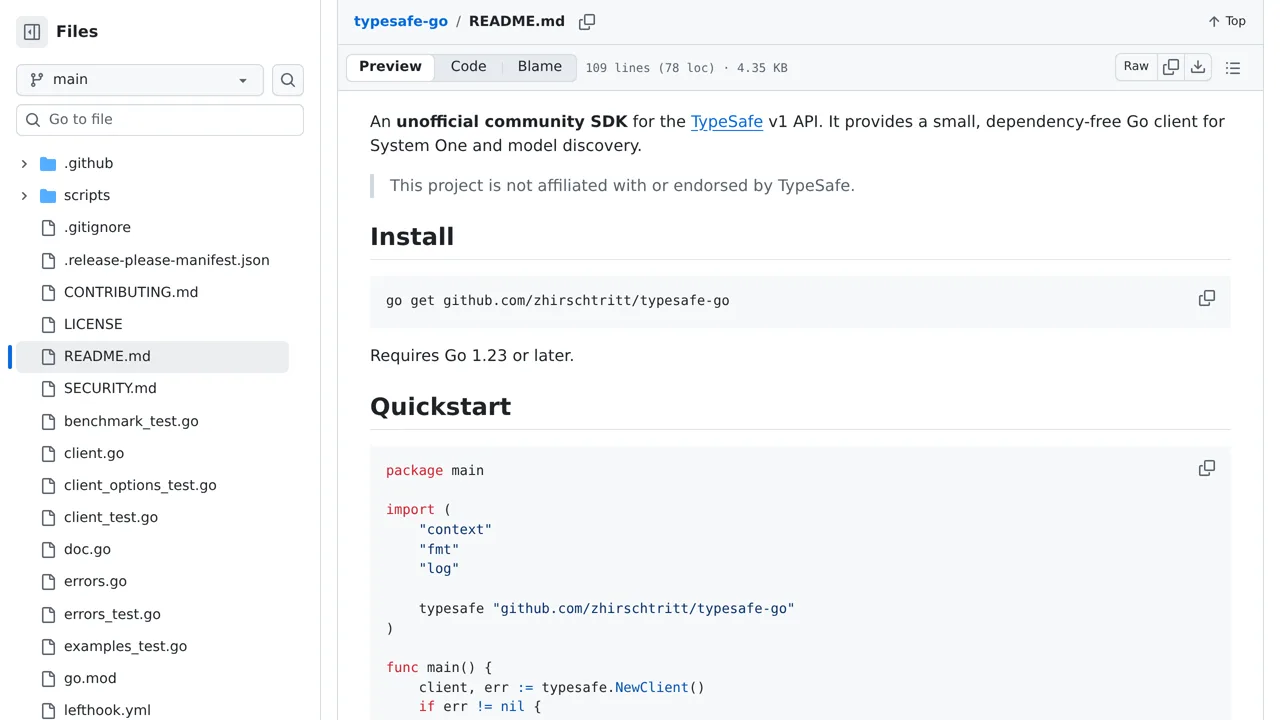The width and height of the screenshot is (1280, 720).
Task: Focus the Go to file input
Action: (x=160, y=120)
